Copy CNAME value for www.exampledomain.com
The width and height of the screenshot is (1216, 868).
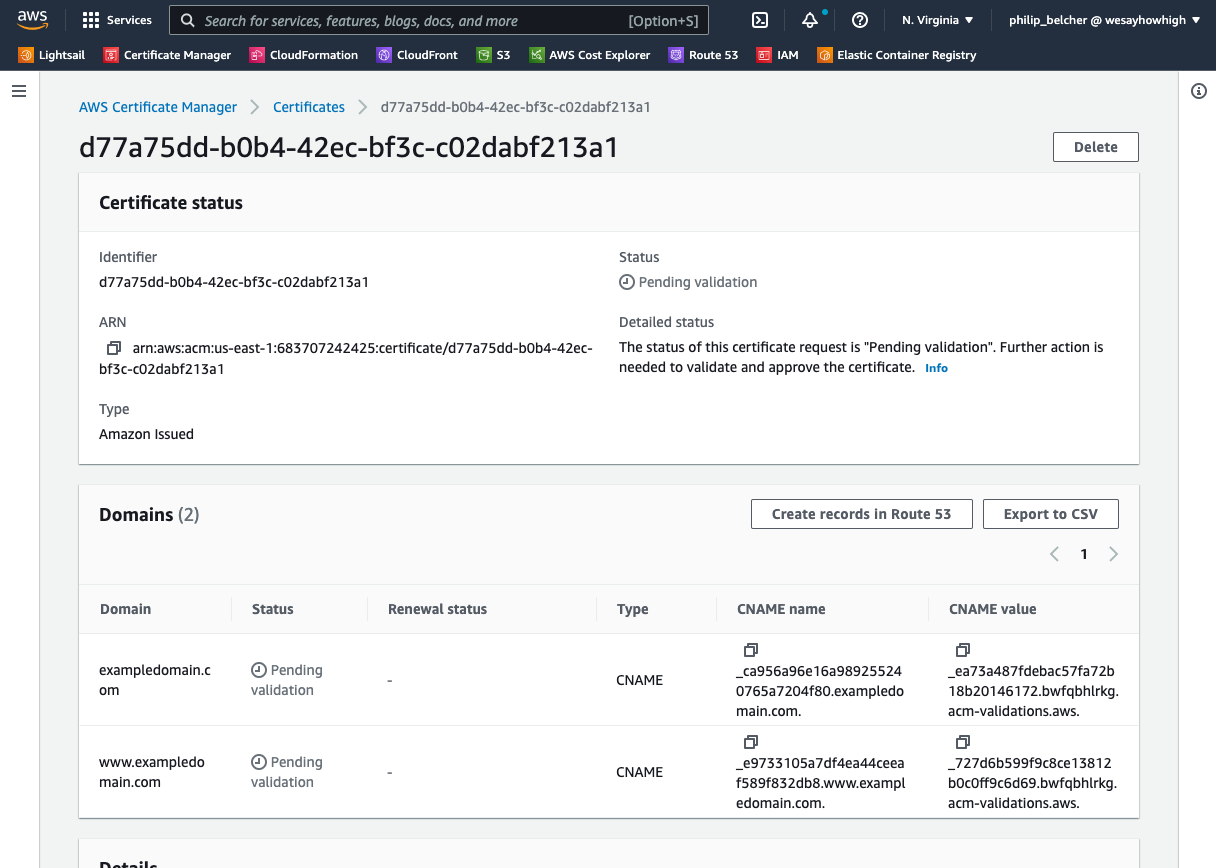tap(963, 742)
